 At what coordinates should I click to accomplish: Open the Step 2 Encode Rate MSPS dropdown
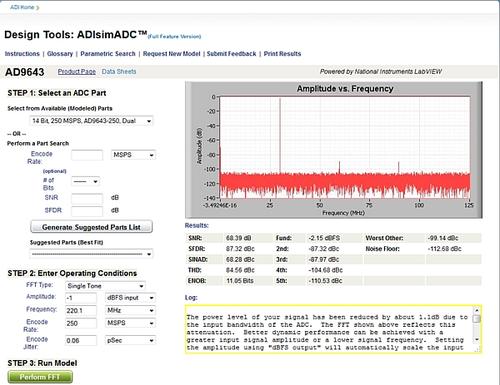130,323
